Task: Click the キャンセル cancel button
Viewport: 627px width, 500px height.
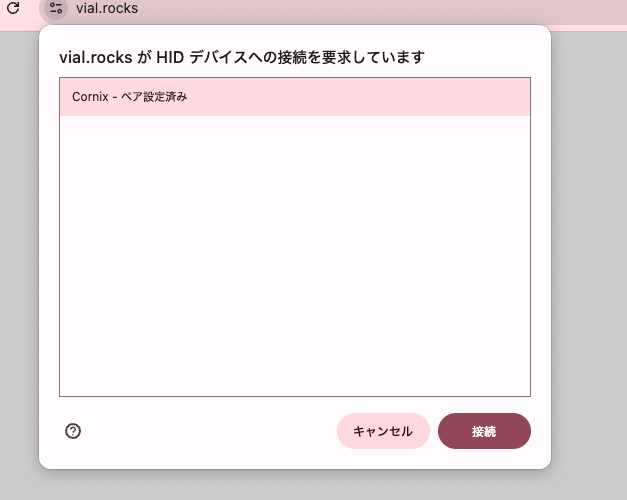Action: pyautogui.click(x=383, y=431)
